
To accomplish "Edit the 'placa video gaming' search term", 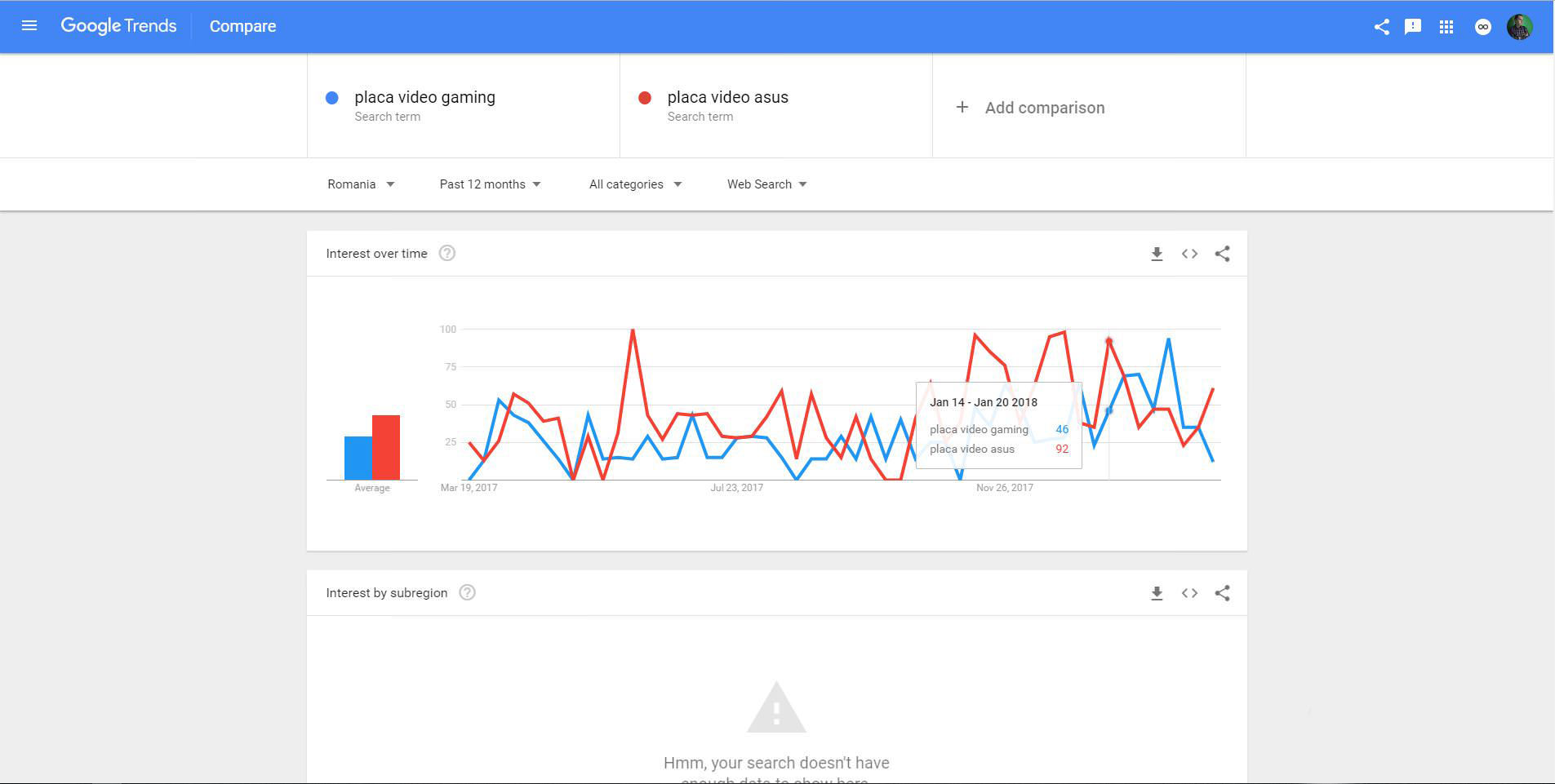I will [x=424, y=98].
